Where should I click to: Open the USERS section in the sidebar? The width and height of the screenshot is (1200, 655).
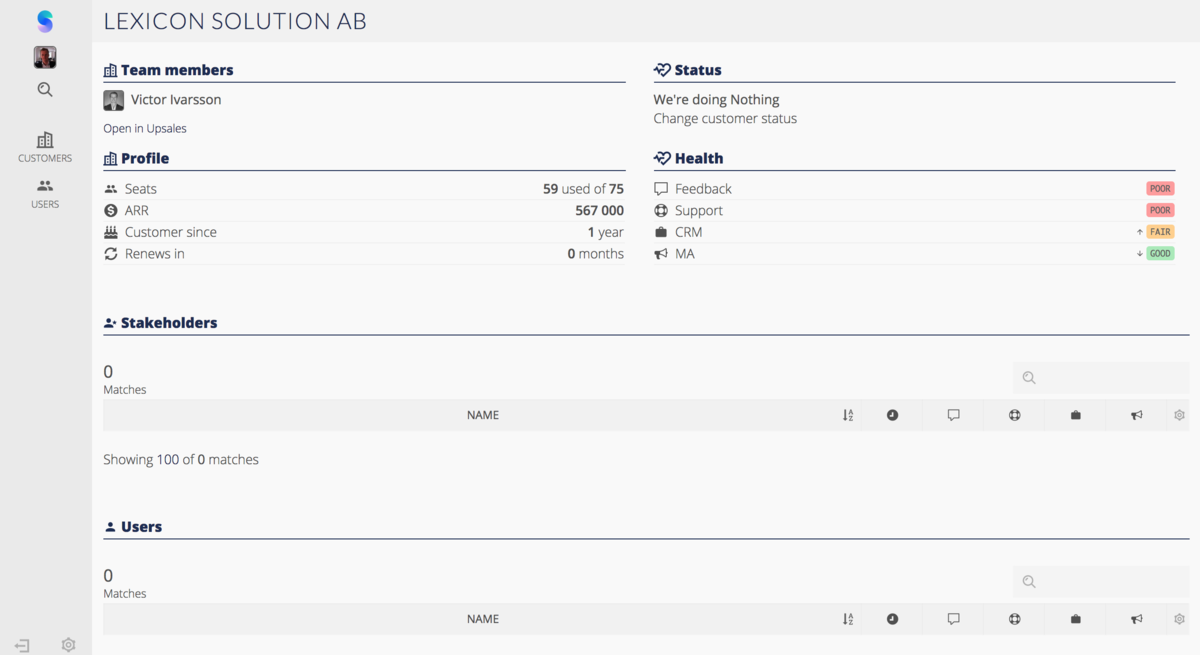coord(44,192)
